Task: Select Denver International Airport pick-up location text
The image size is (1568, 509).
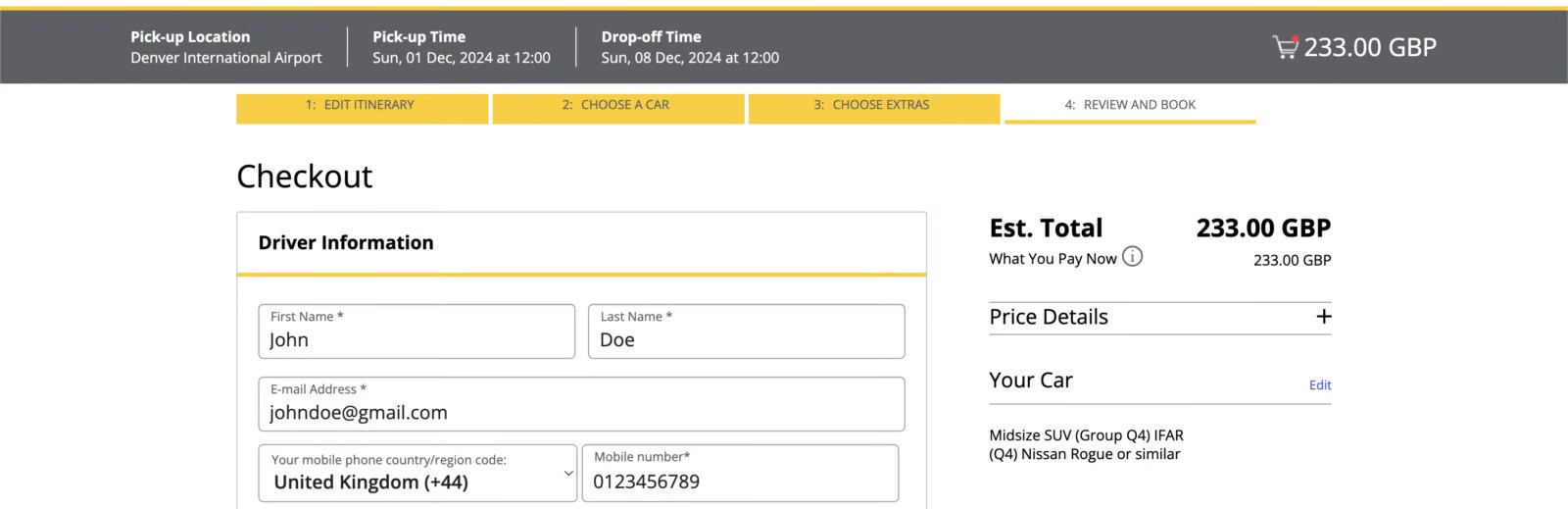Action: pos(226,58)
